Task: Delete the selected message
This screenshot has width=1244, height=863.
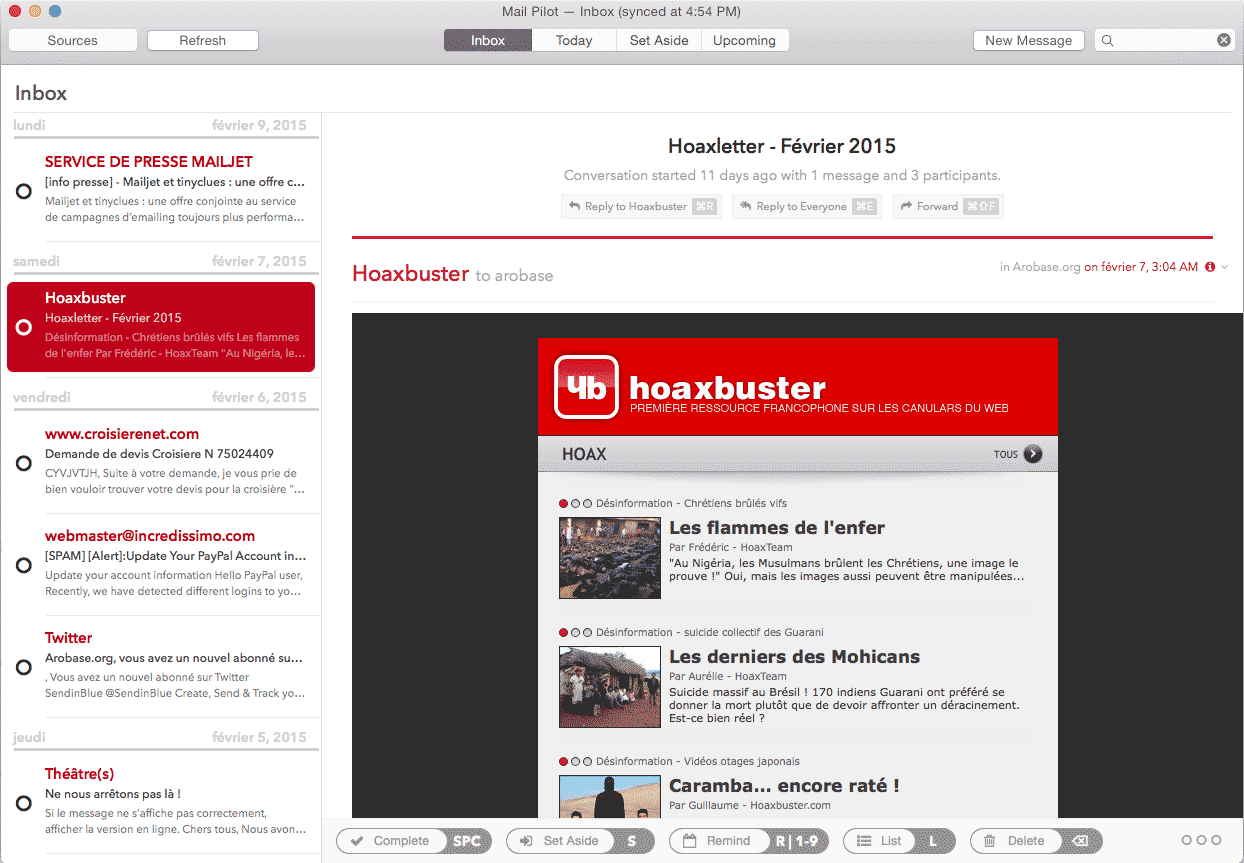Action: 1035,841
